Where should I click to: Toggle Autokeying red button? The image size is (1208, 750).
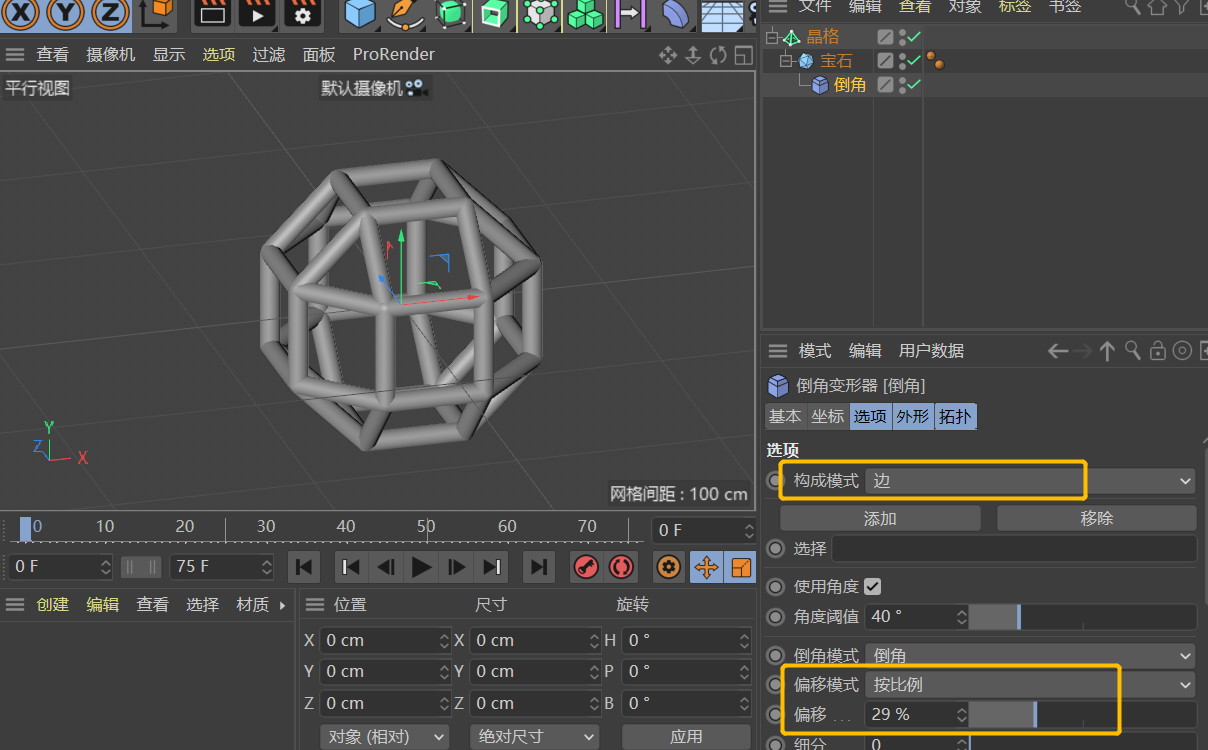(x=621, y=567)
